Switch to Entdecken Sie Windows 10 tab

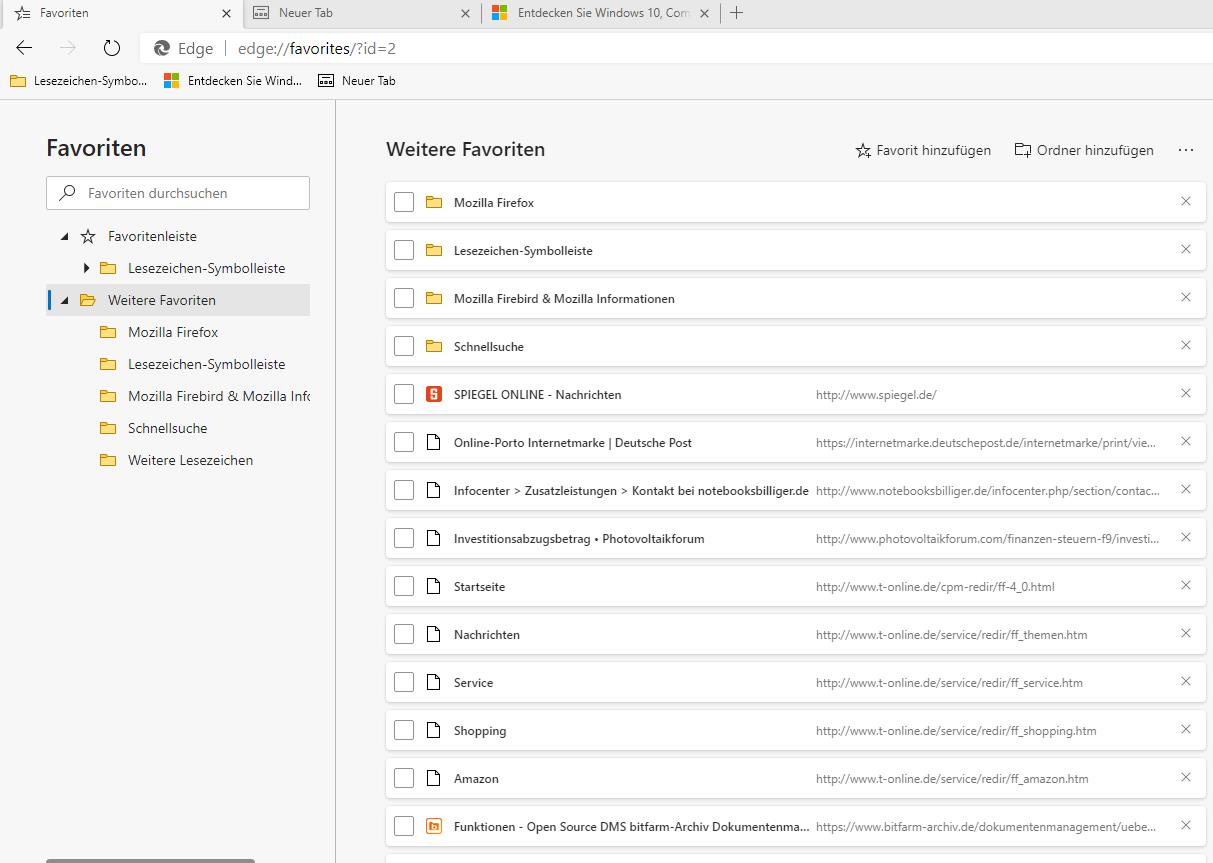coord(600,13)
